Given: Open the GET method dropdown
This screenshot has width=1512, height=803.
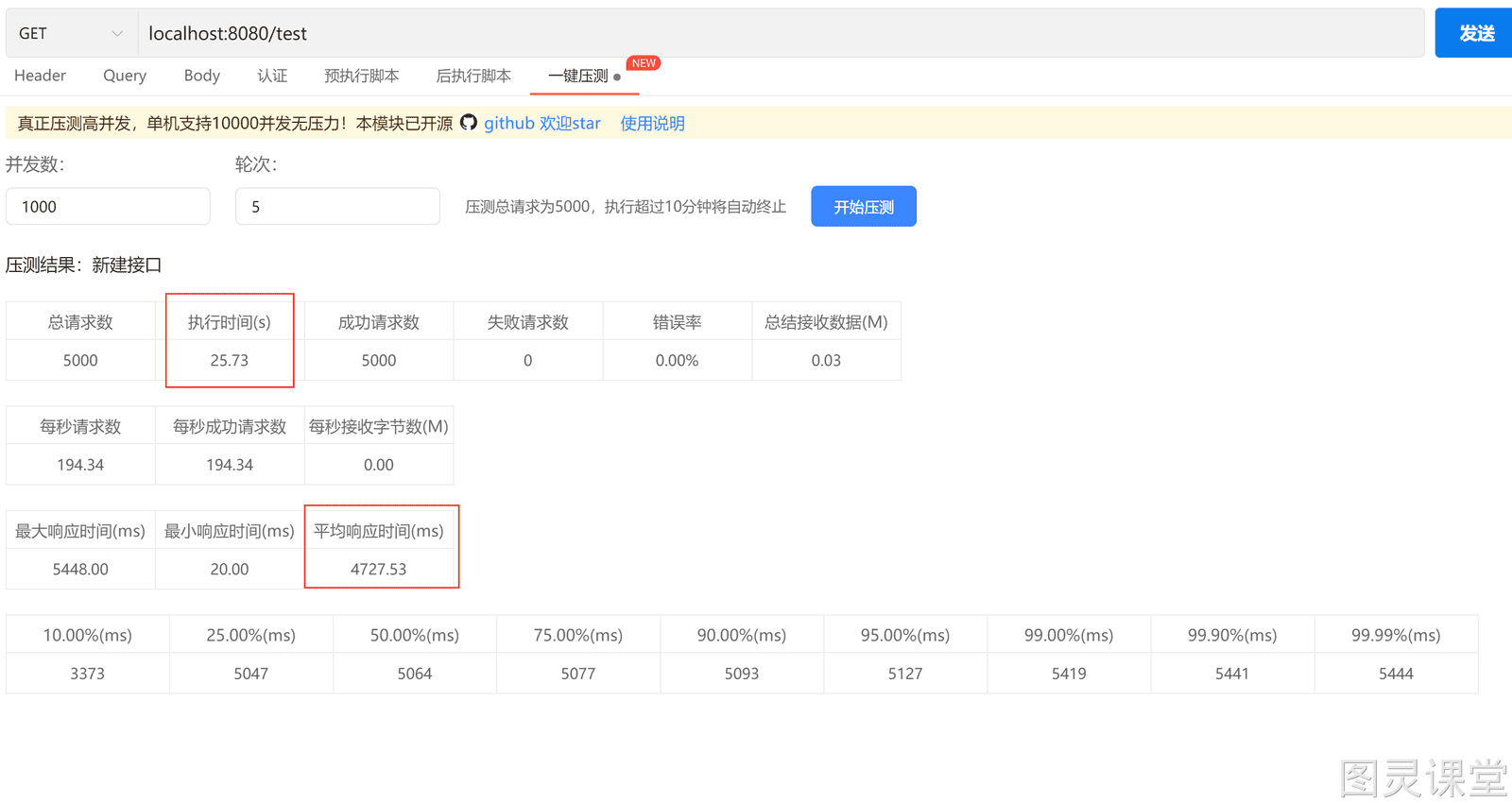Looking at the screenshot, I should tap(72, 33).
